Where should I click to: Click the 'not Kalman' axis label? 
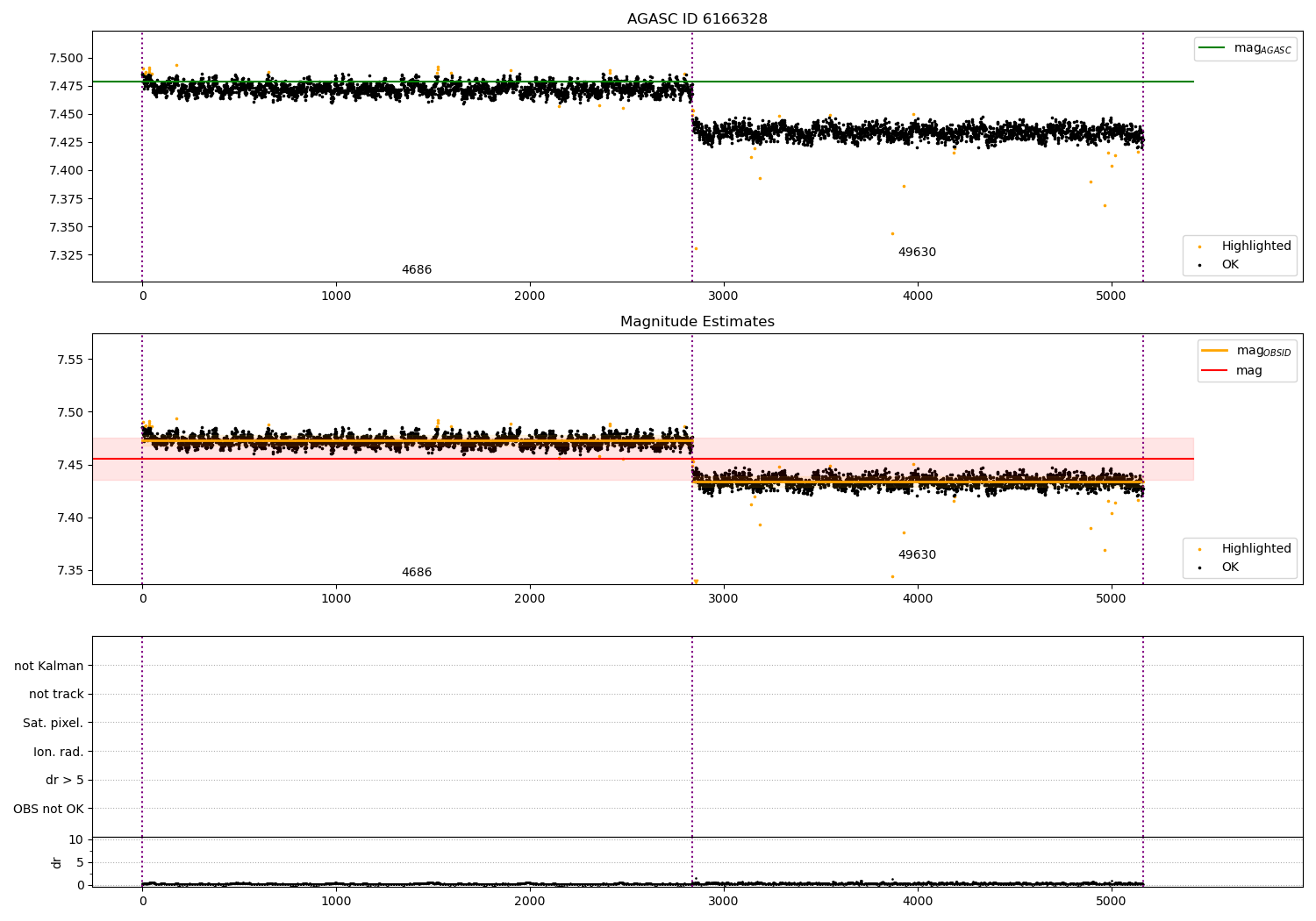click(x=49, y=666)
